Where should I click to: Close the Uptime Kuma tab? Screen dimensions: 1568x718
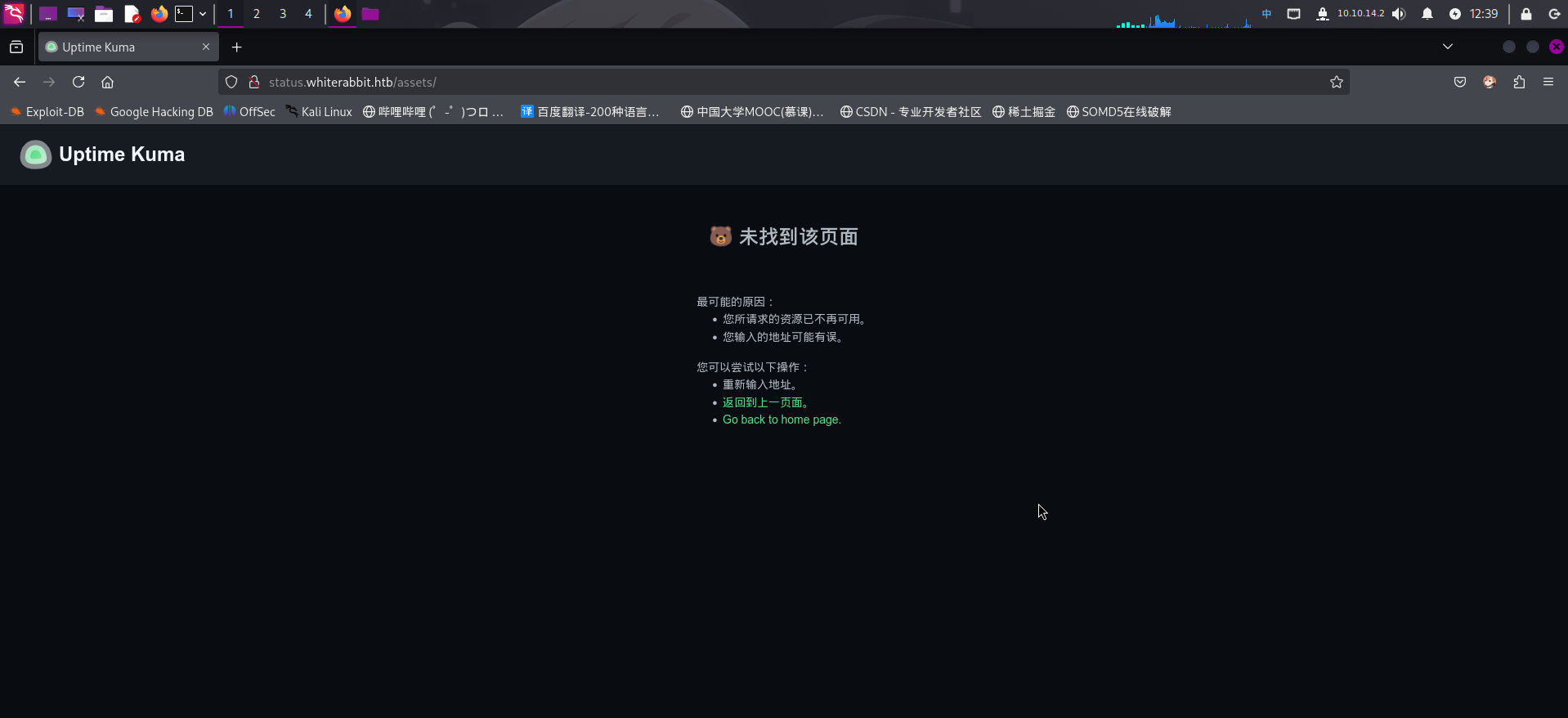pos(206,47)
